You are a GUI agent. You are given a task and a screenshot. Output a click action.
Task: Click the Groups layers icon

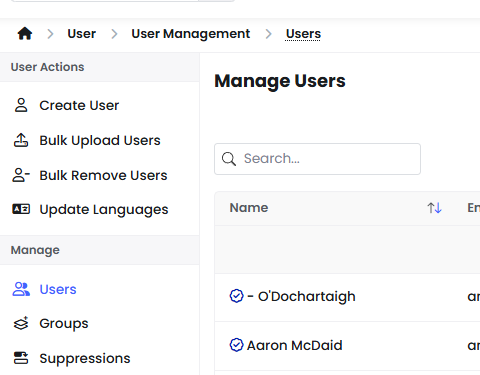pos(21,323)
